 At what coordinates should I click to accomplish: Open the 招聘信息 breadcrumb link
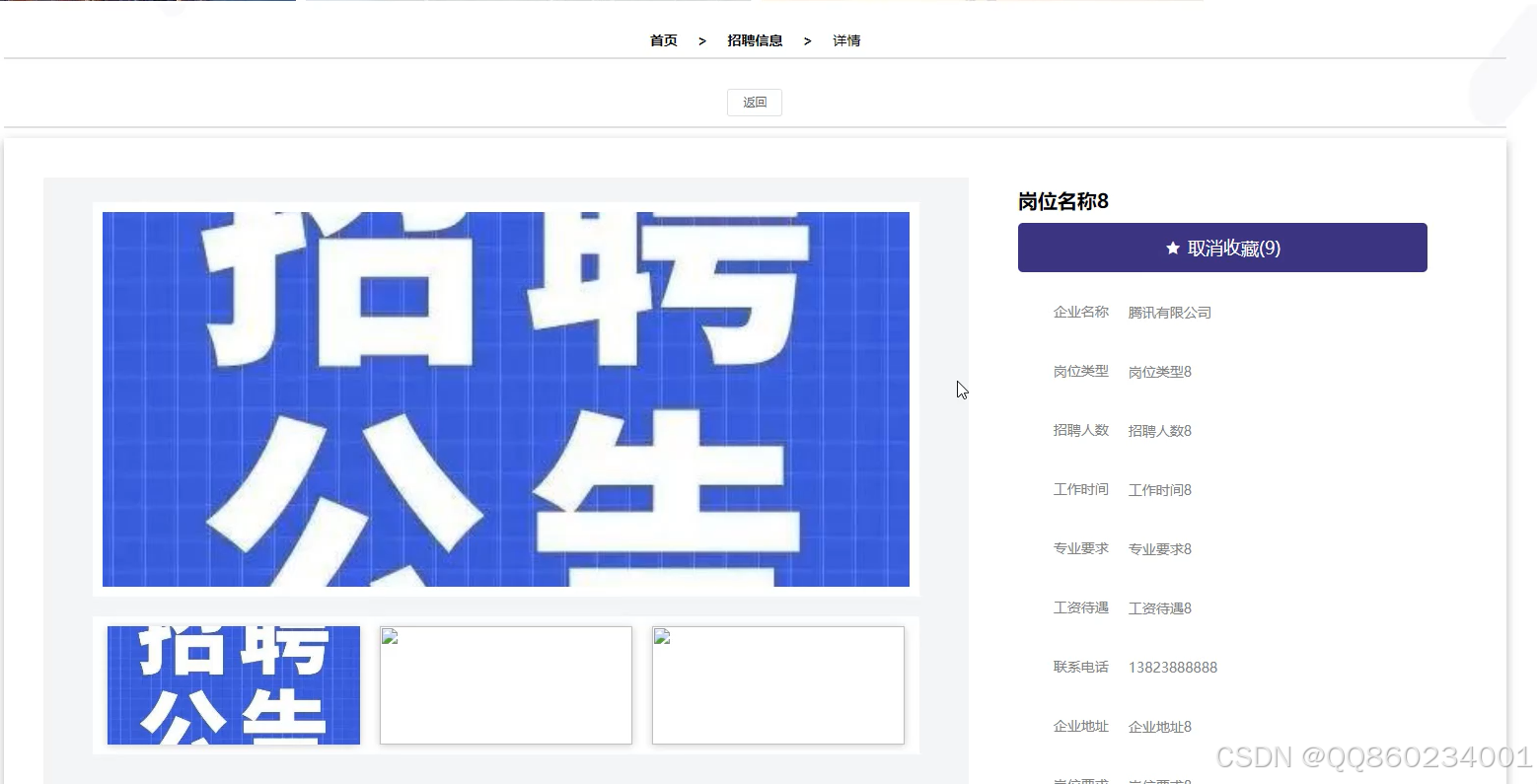tap(755, 39)
